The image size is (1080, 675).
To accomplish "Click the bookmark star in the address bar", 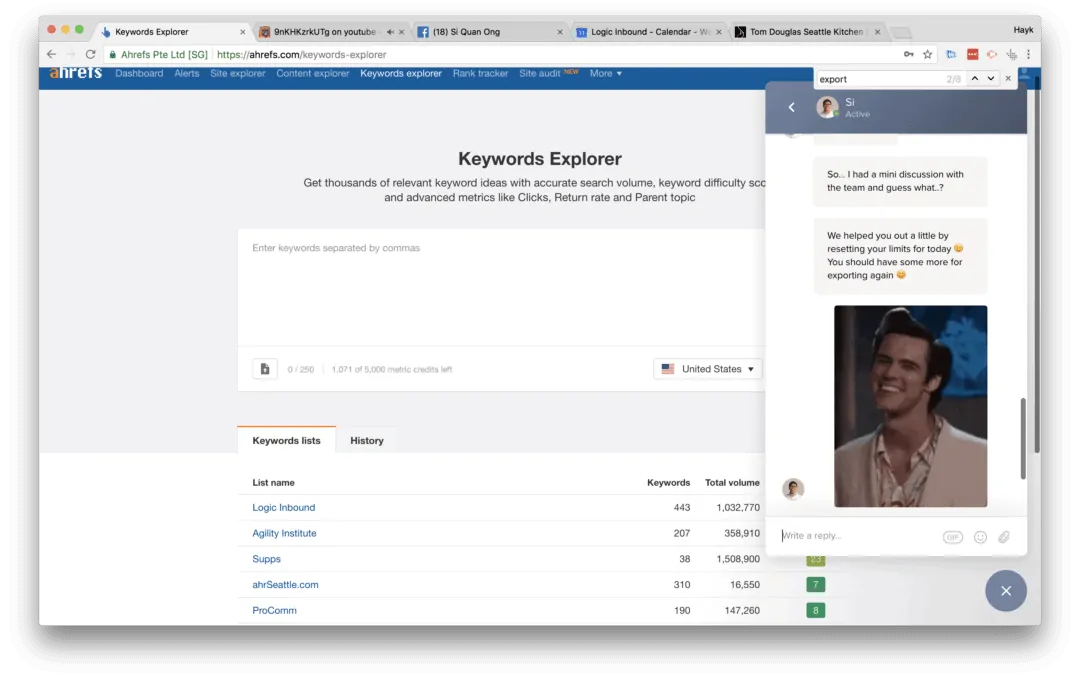I will coord(927,55).
